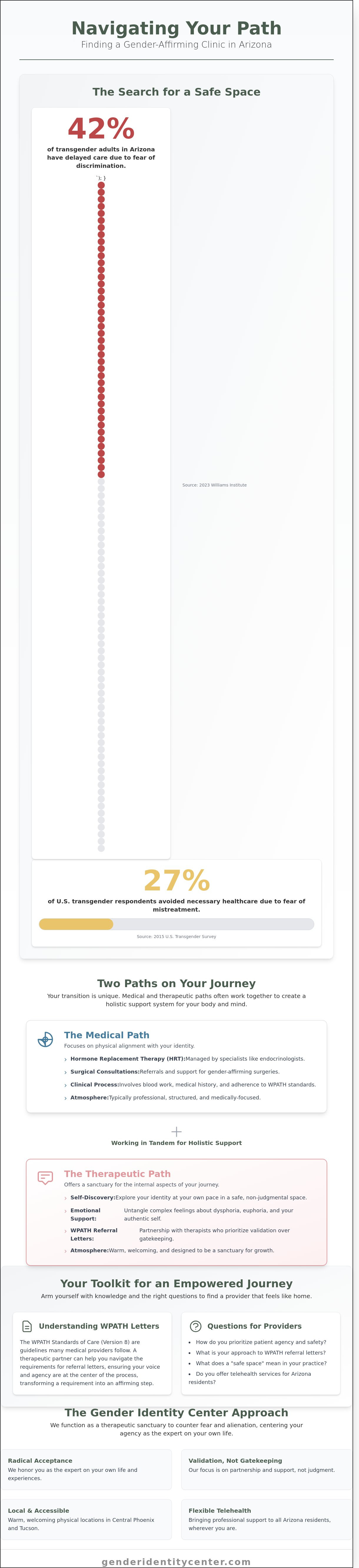Click the Medical Path compass icon
Viewport: 359px width, 1568px height.
click(45, 1040)
